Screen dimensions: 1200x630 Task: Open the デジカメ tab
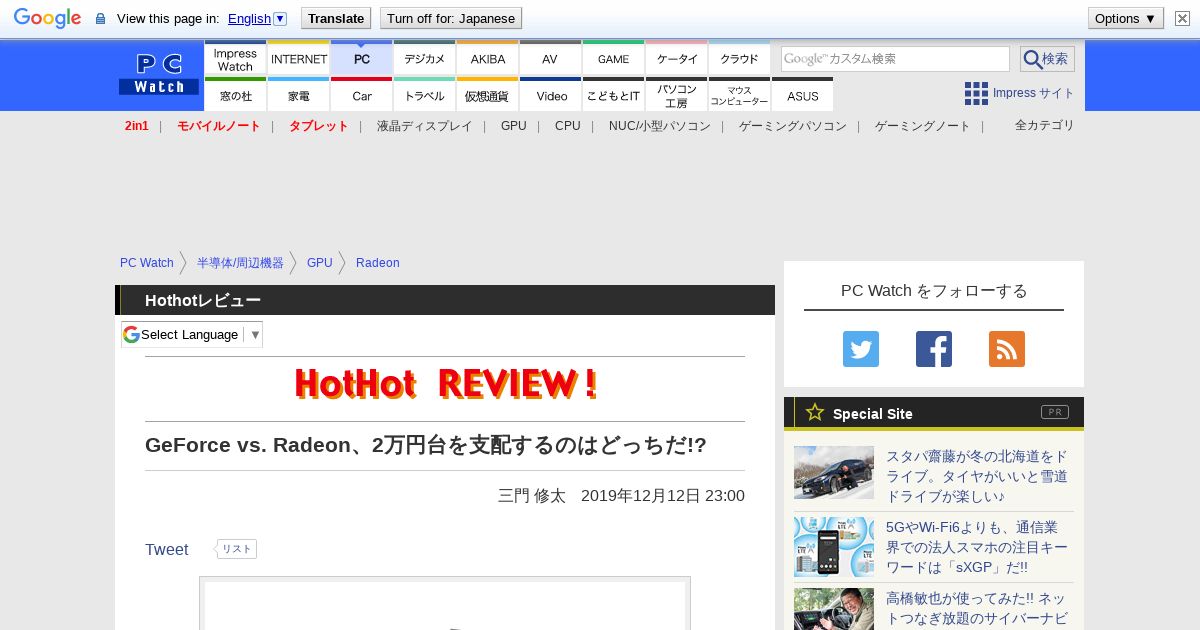[425, 58]
